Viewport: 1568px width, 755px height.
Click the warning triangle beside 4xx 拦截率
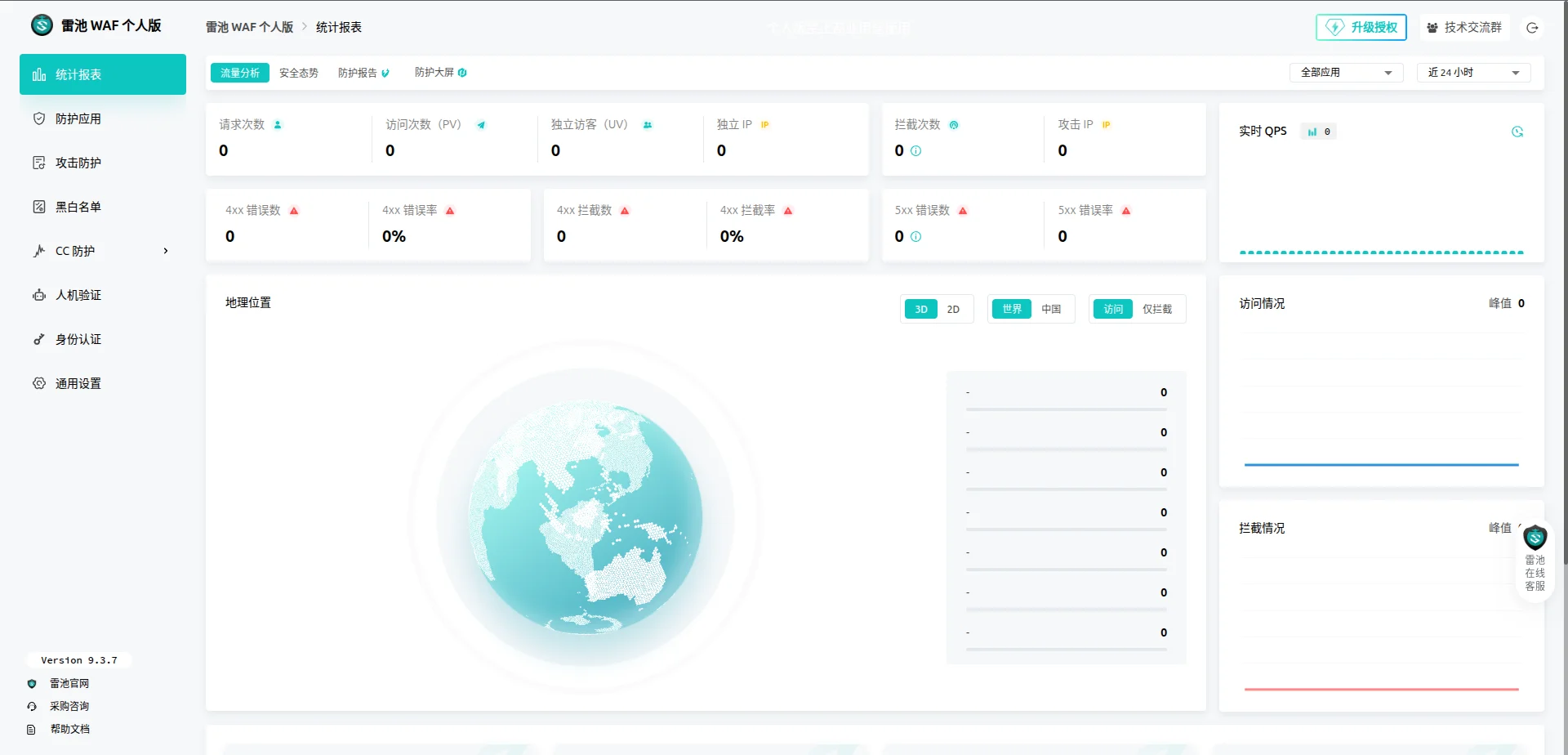pos(788,211)
